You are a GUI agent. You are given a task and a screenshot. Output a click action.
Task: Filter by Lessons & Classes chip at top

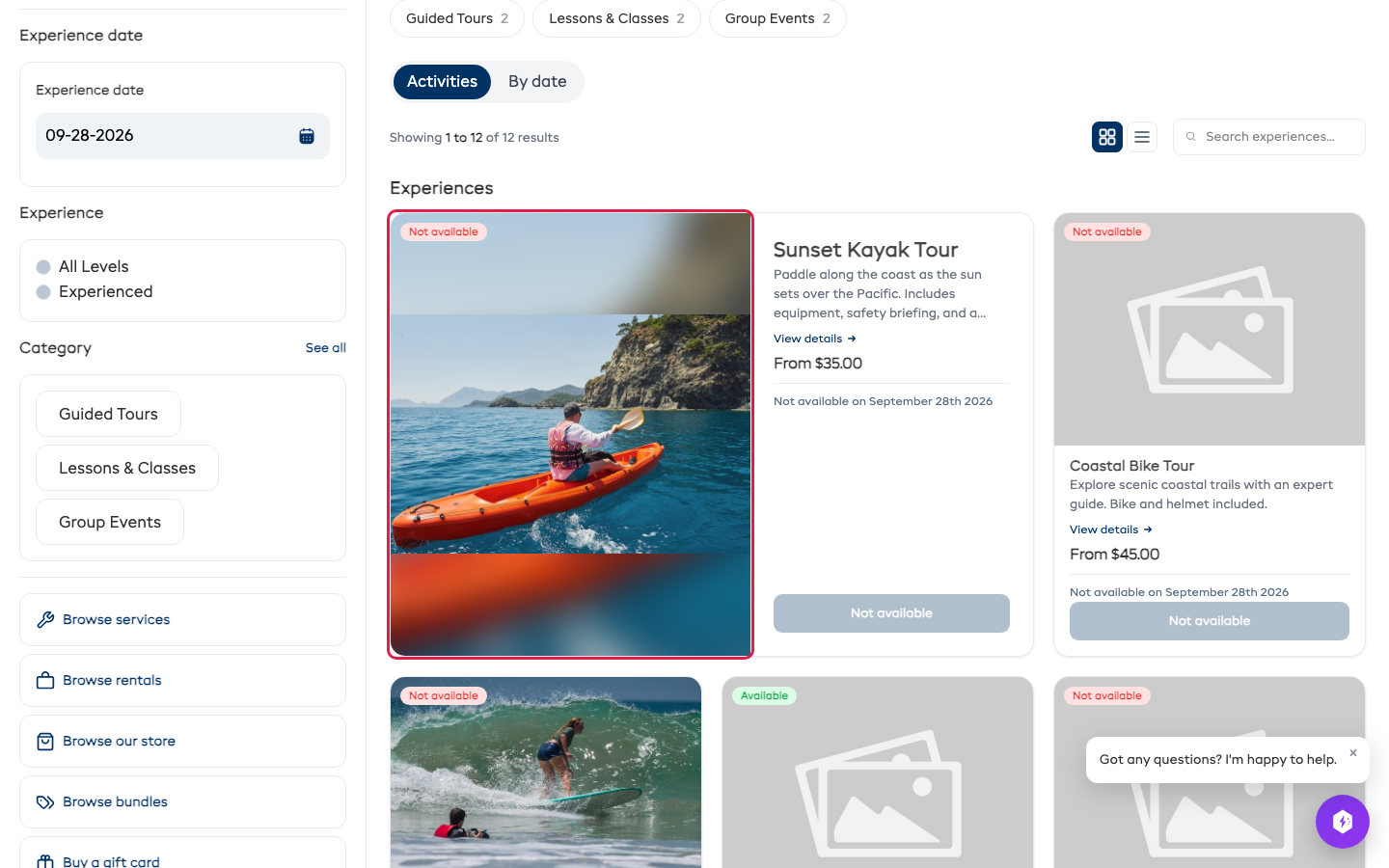tap(616, 18)
